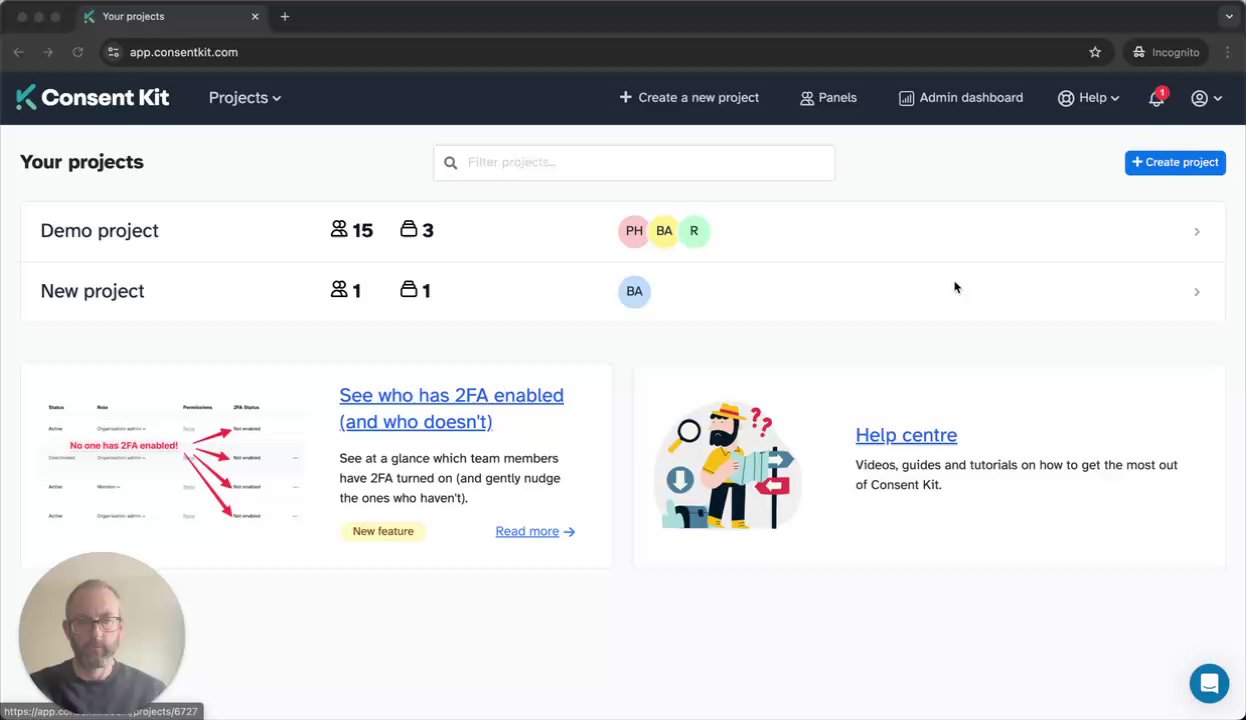1246x720 pixels.
Task: Expand the Help menu
Action: click(1088, 98)
